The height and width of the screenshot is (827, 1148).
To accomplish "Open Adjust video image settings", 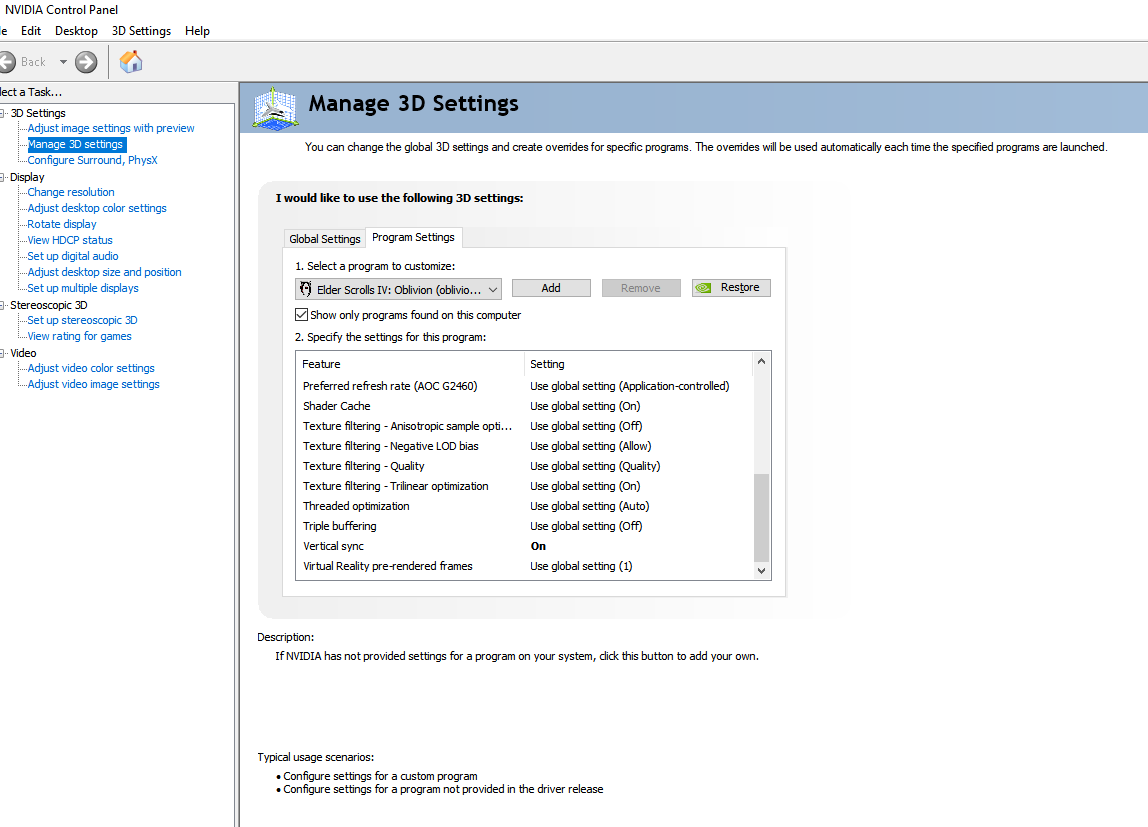I will click(93, 384).
